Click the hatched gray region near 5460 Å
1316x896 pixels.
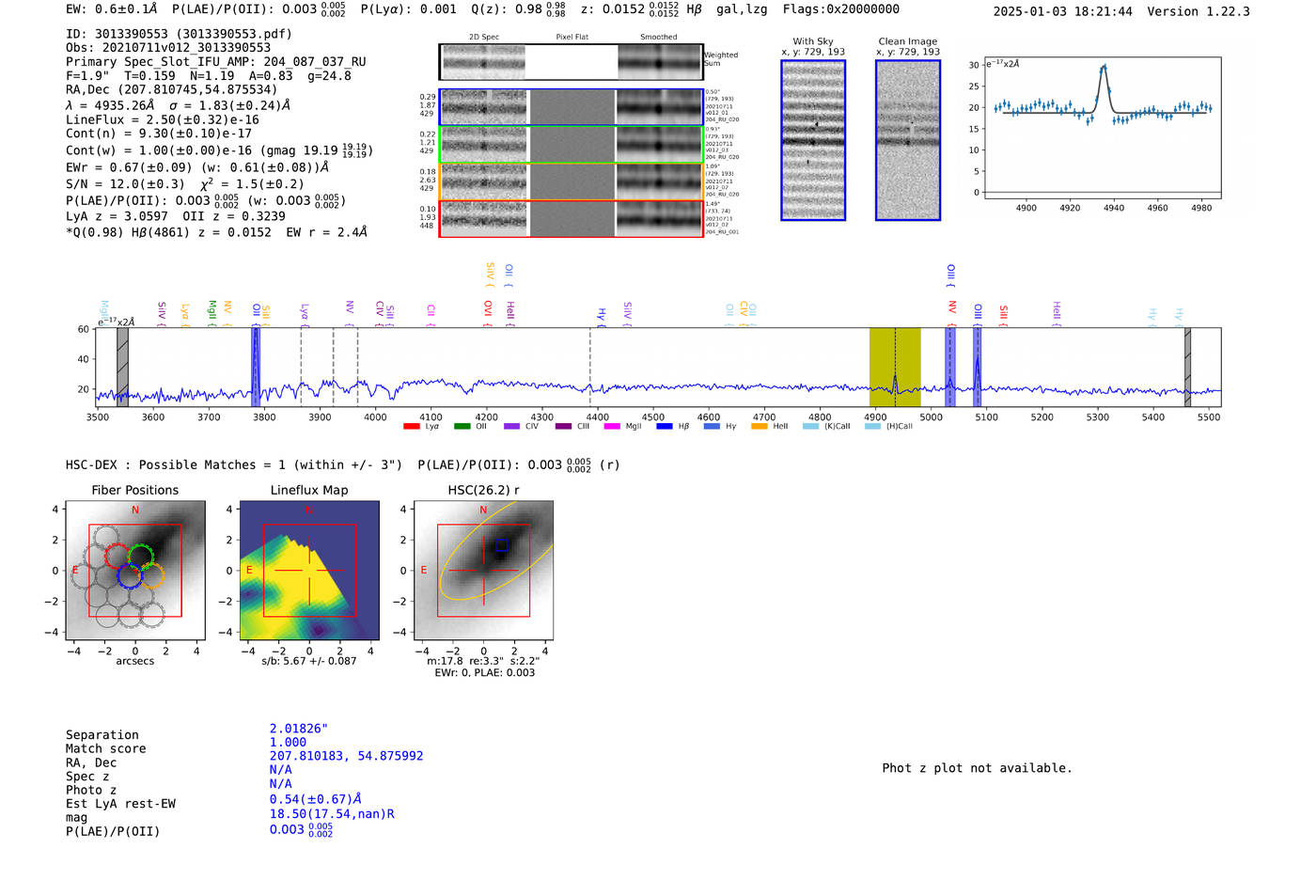point(1187,368)
